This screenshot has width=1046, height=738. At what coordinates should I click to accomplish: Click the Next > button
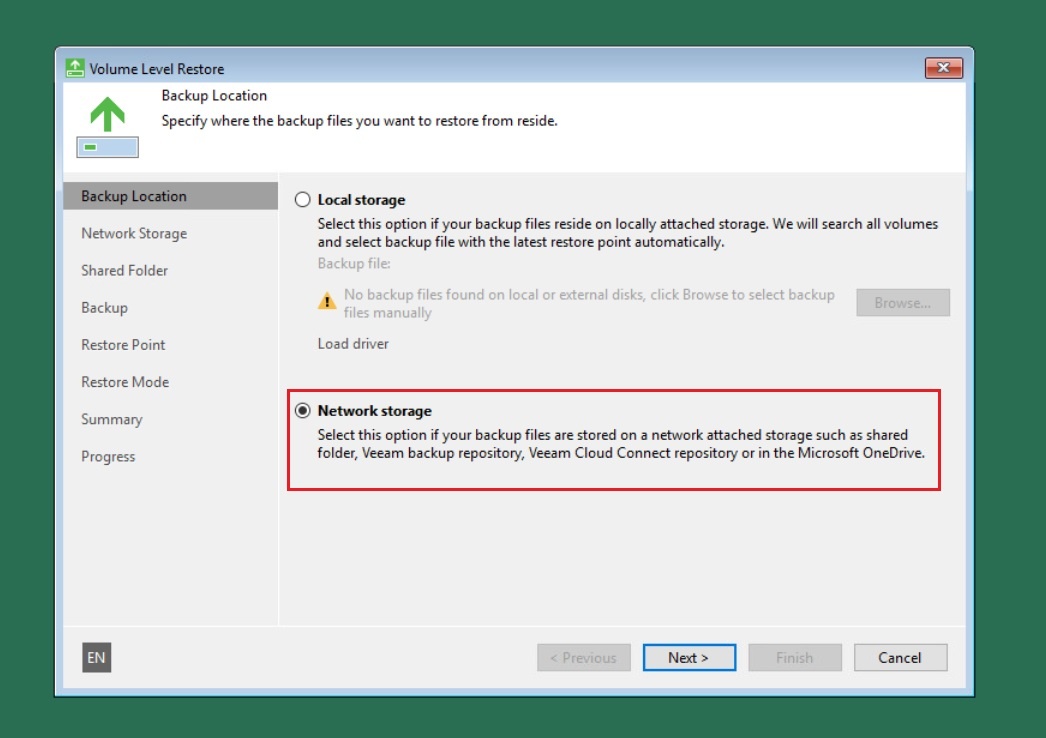(x=689, y=658)
